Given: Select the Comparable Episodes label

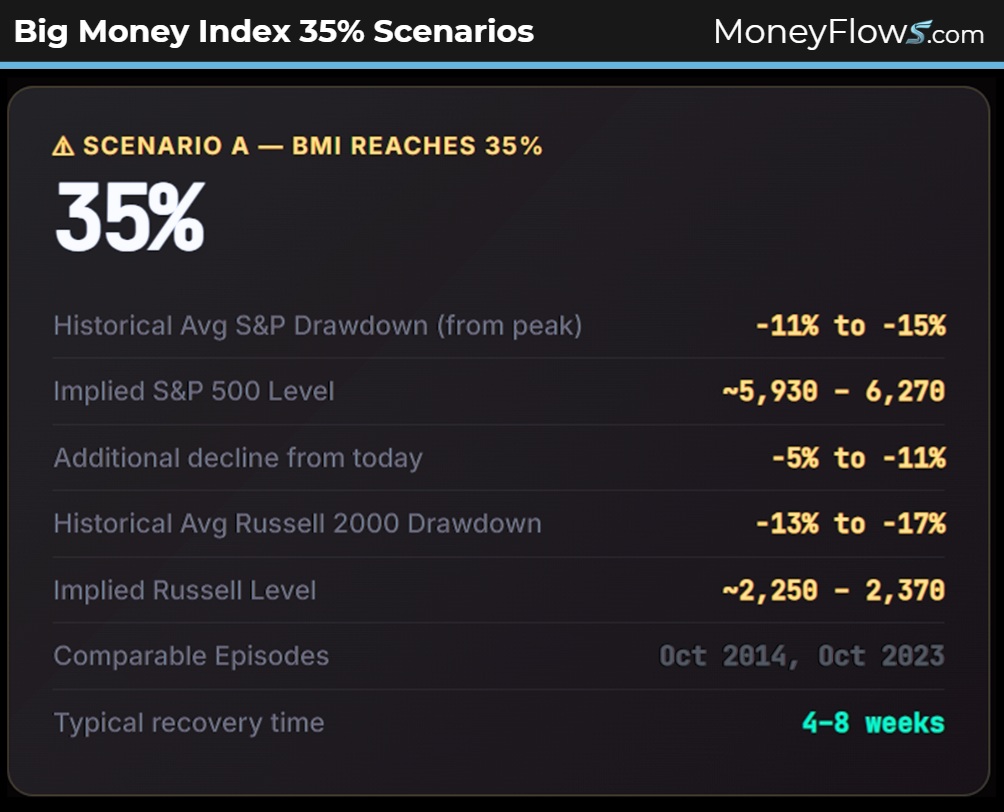Looking at the screenshot, I should pyautogui.click(x=191, y=656).
